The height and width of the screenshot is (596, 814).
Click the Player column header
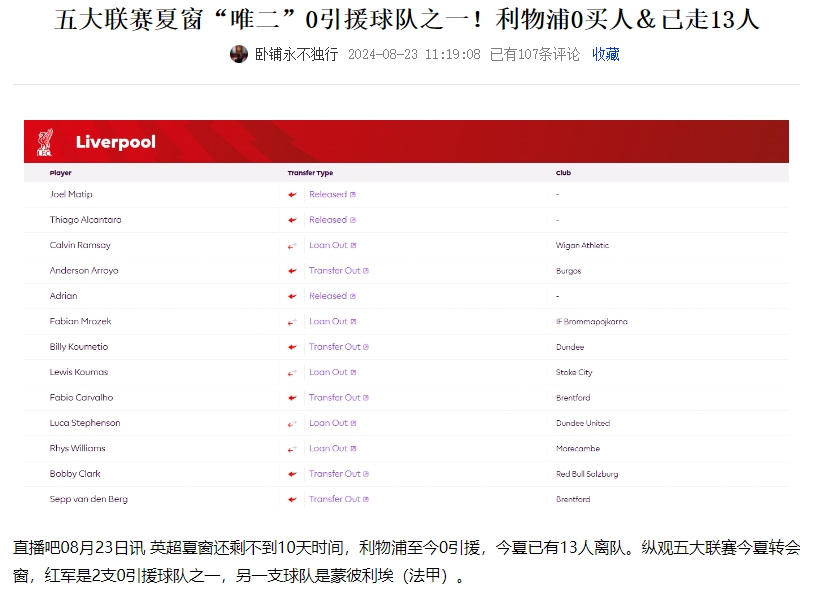(61, 173)
